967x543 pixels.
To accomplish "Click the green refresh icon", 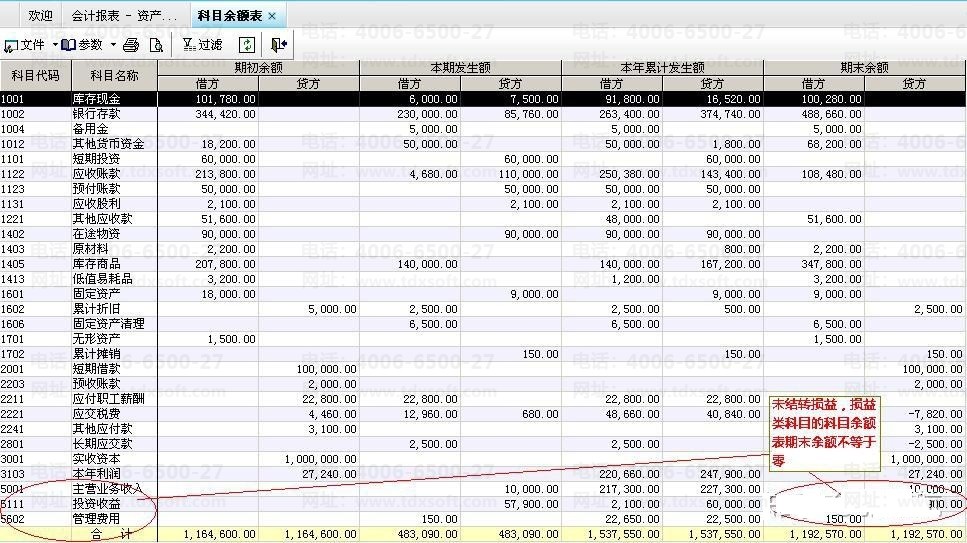I will coord(246,45).
